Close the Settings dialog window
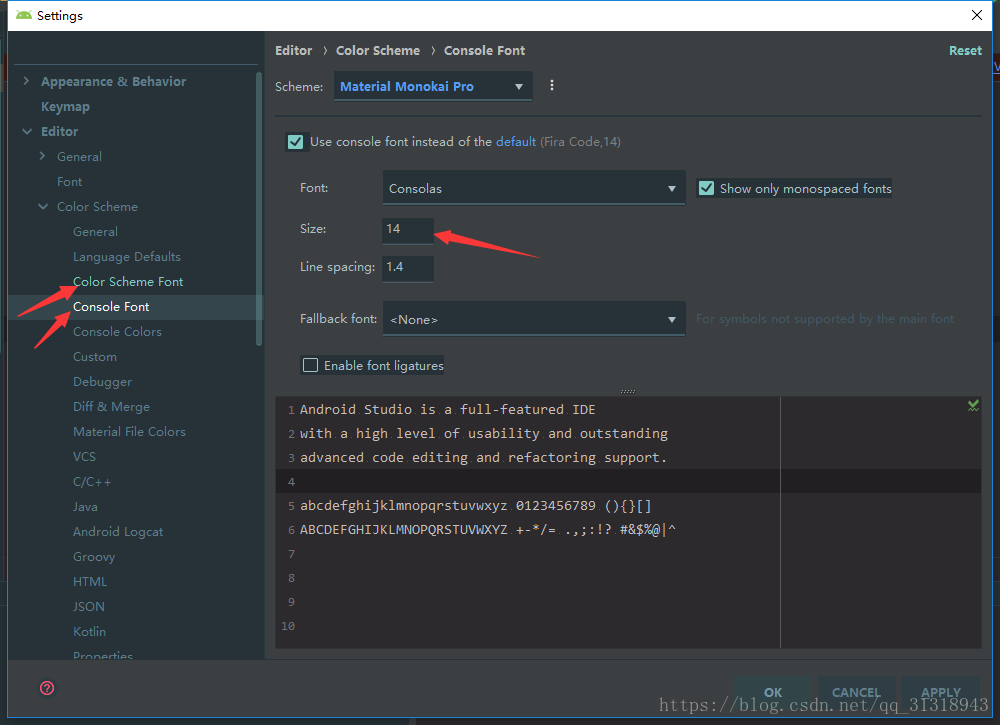This screenshot has width=1000, height=725. [976, 15]
